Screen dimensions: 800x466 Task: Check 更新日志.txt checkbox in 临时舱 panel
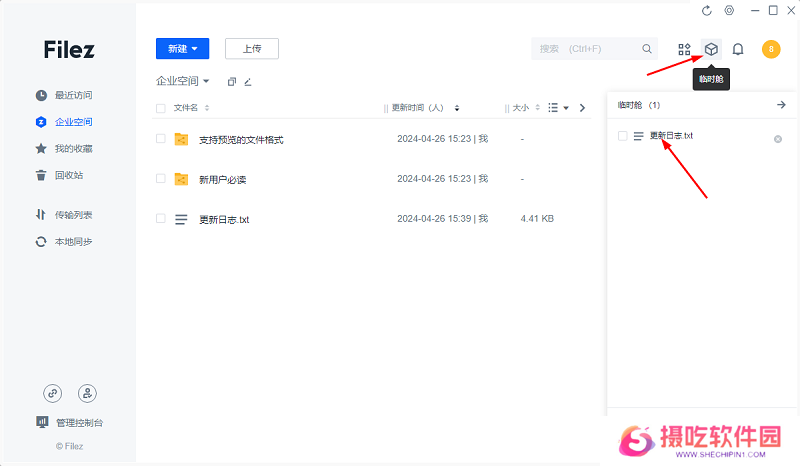click(622, 136)
